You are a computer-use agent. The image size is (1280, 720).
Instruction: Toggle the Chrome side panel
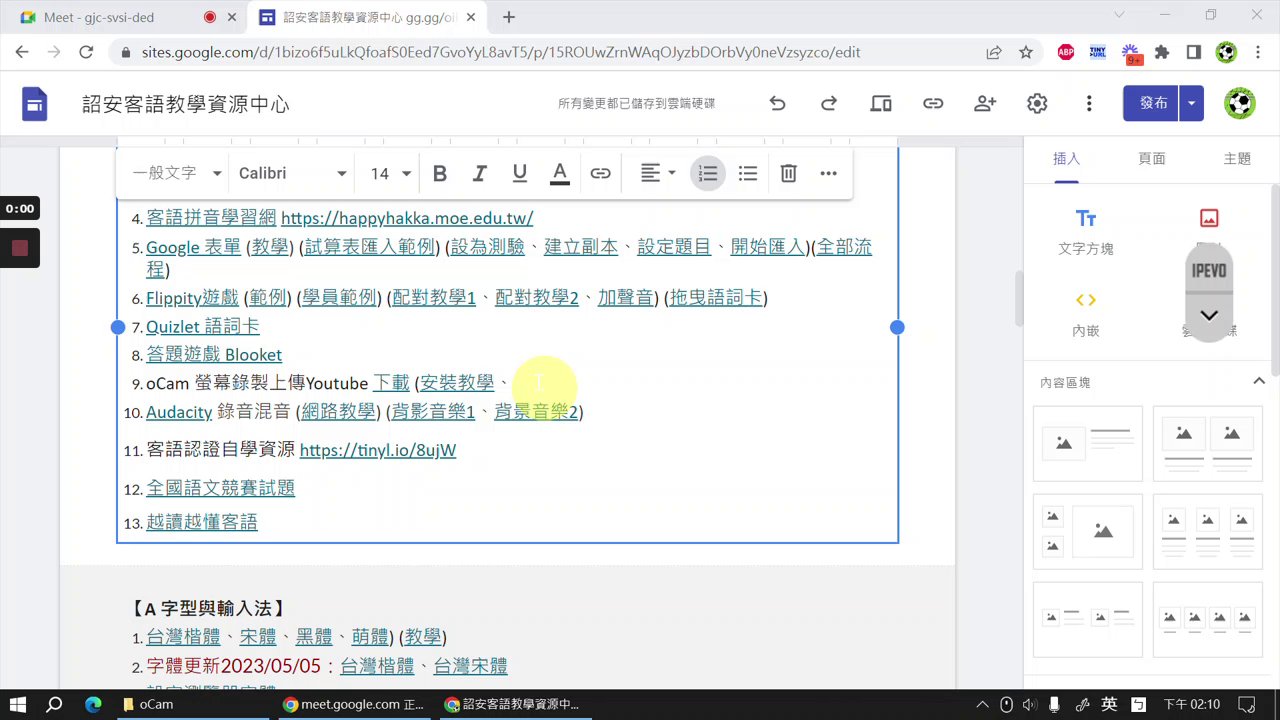[x=1194, y=53]
